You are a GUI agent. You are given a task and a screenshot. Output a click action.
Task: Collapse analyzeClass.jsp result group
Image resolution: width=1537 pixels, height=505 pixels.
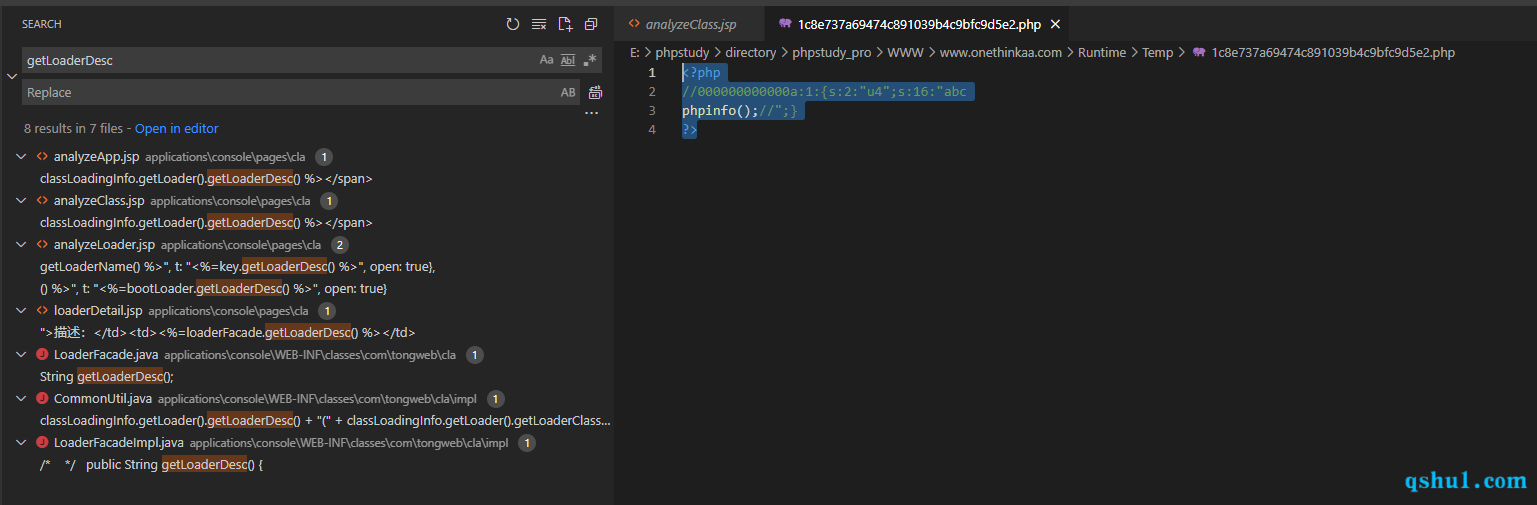click(22, 201)
